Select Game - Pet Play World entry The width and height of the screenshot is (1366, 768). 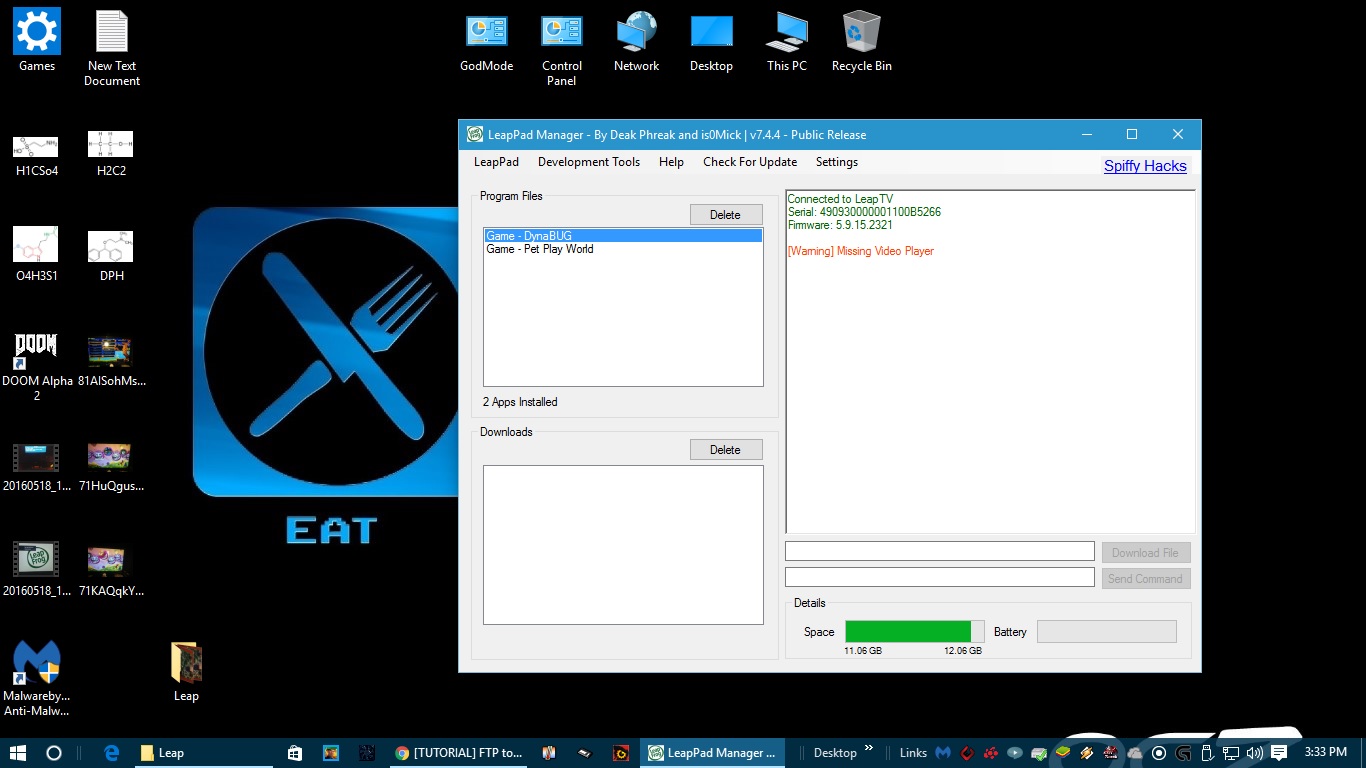coord(540,249)
